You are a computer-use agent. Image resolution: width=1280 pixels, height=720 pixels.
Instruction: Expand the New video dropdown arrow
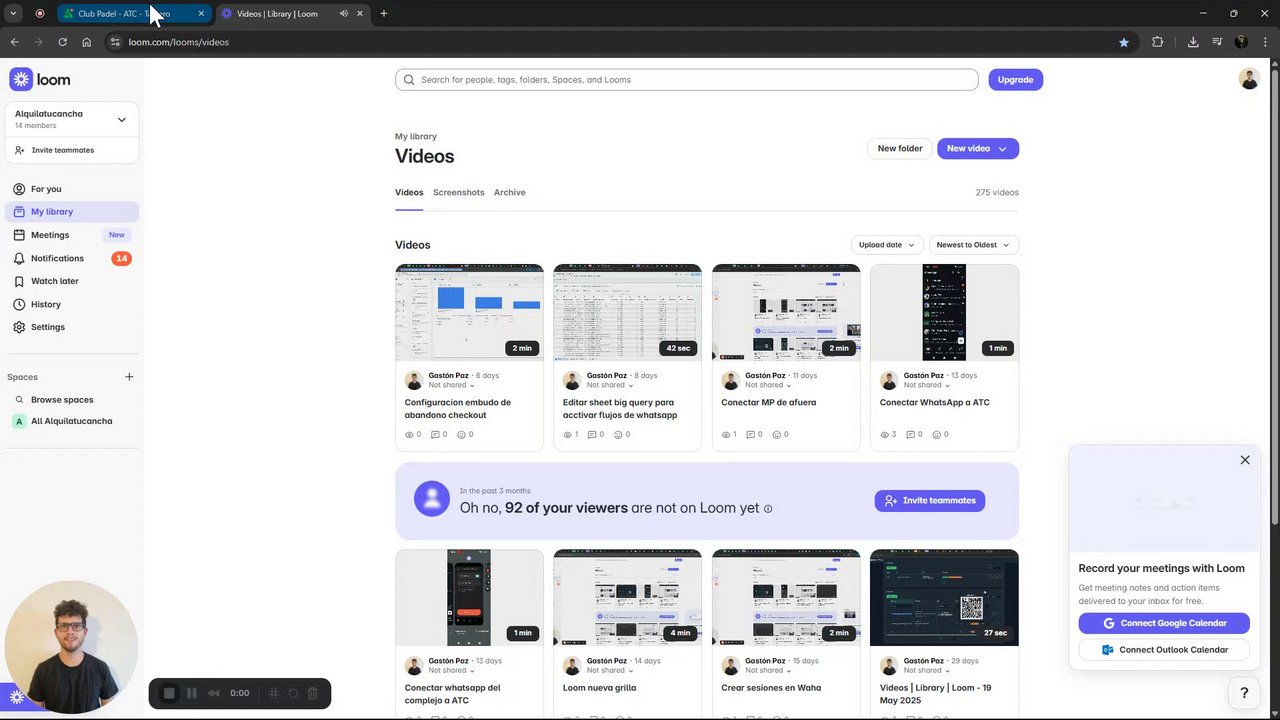[x=1002, y=149]
